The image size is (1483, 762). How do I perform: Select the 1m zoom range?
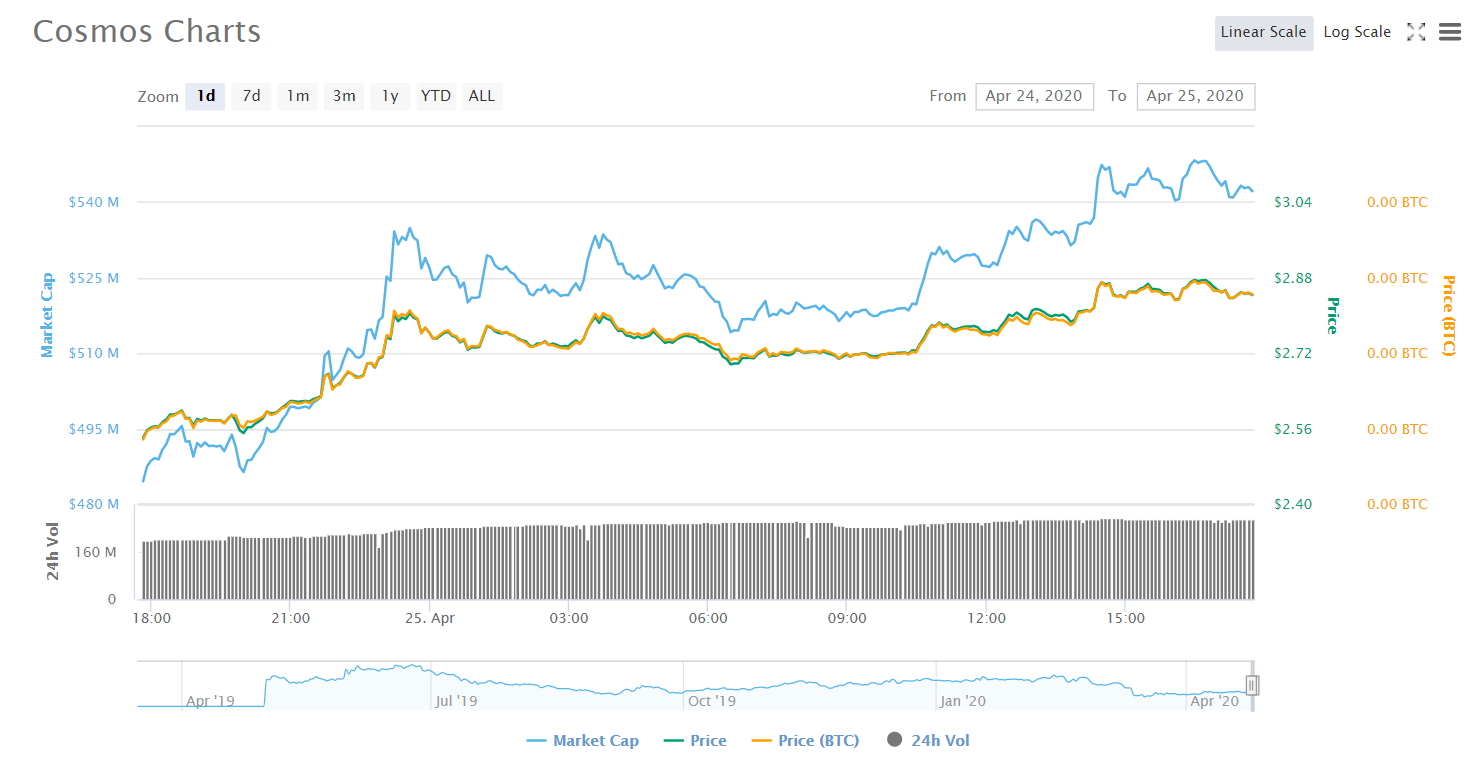[298, 96]
